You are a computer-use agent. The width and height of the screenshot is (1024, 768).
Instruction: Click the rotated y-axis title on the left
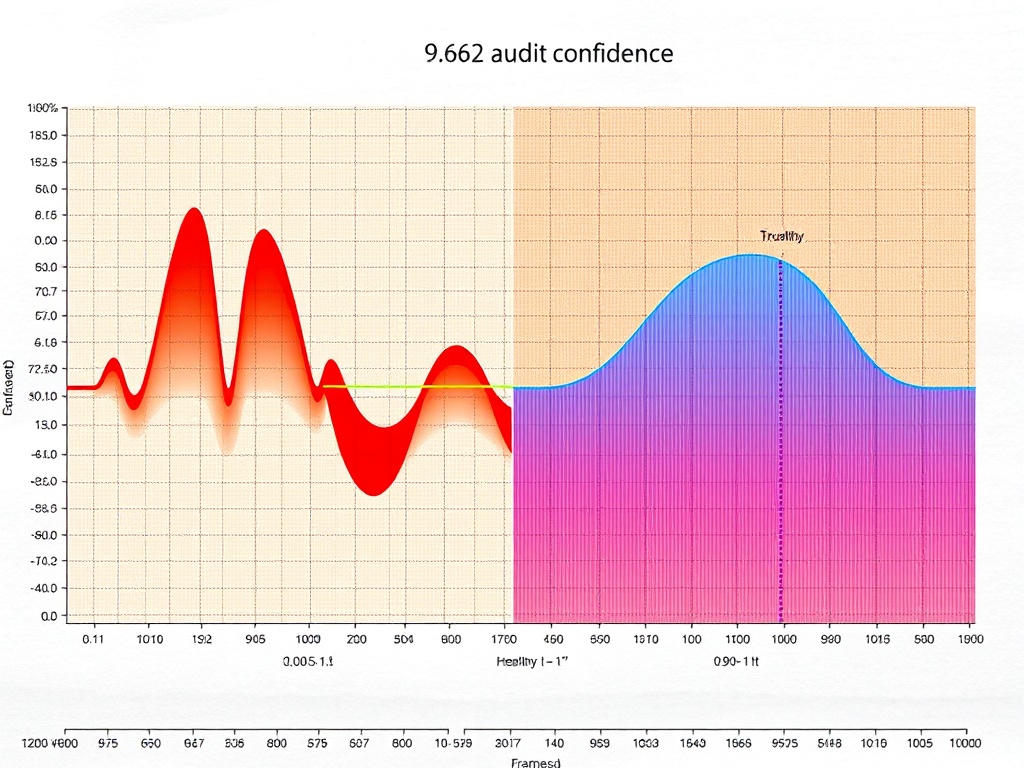click(8, 388)
